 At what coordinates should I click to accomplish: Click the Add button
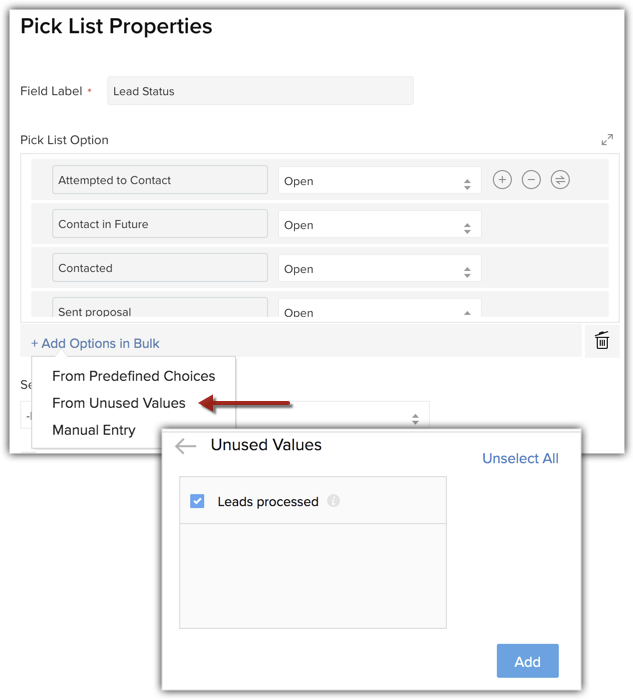point(527,661)
